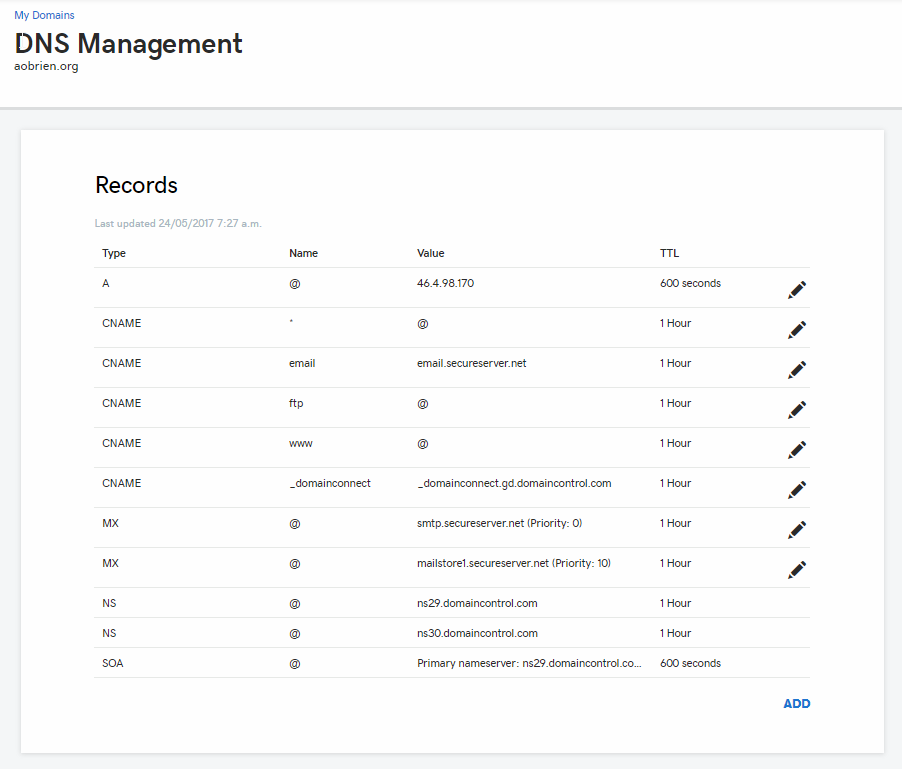Click ADD to create a new record
The width and height of the screenshot is (902, 769).
(x=797, y=703)
